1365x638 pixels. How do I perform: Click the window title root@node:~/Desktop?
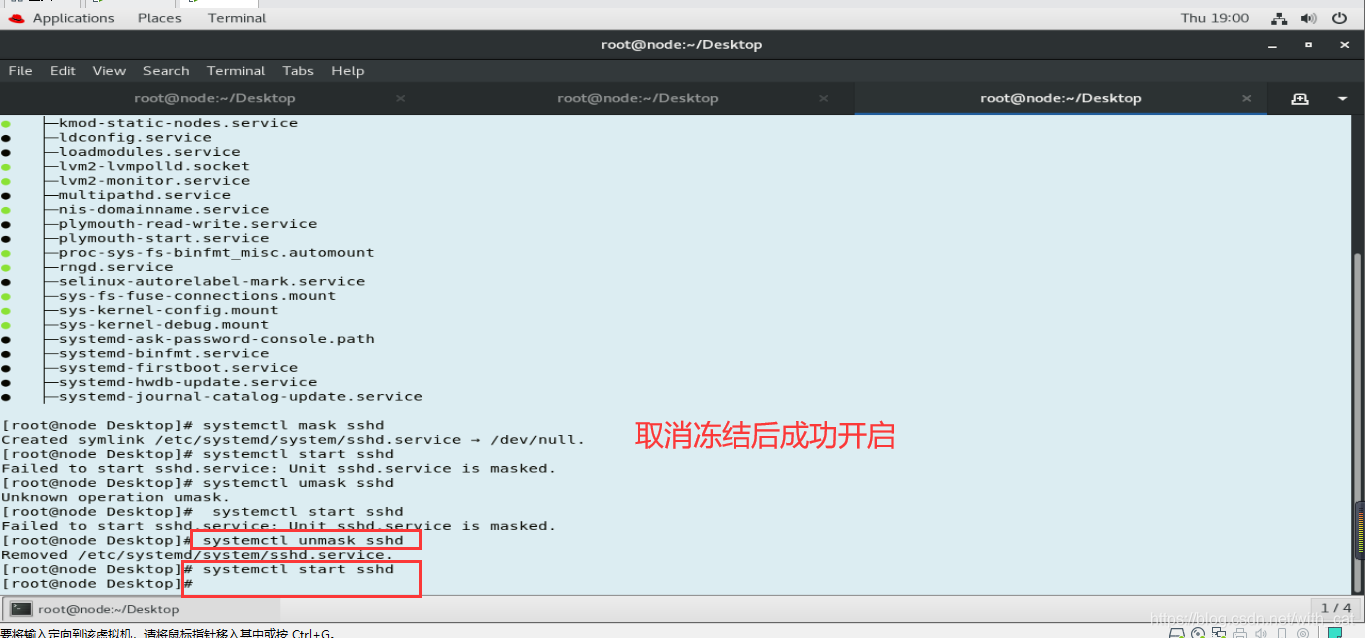pos(681,45)
